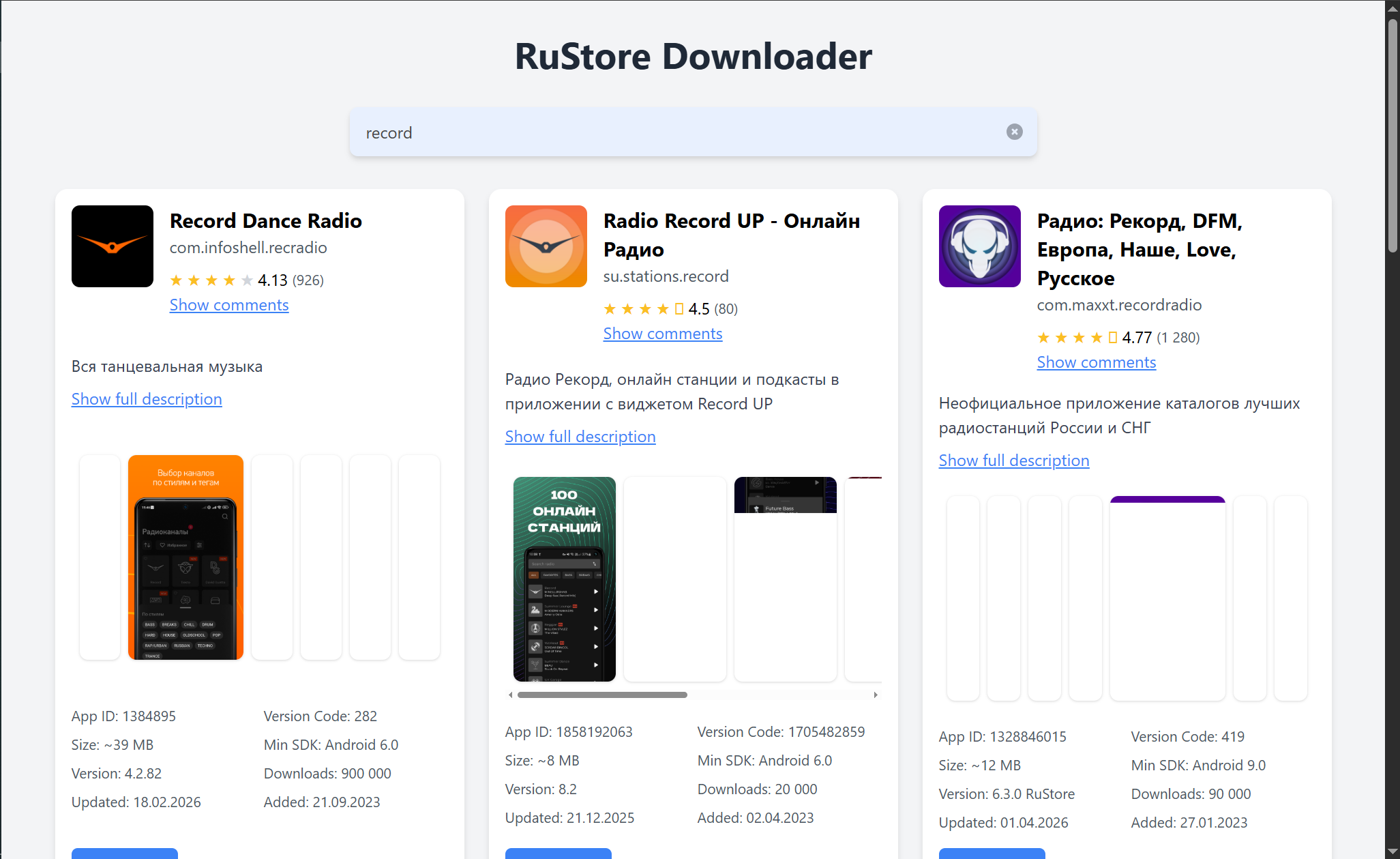The width and height of the screenshot is (1400, 859).
Task: Show comments for com.maxxt.recordradio app
Action: point(1096,362)
